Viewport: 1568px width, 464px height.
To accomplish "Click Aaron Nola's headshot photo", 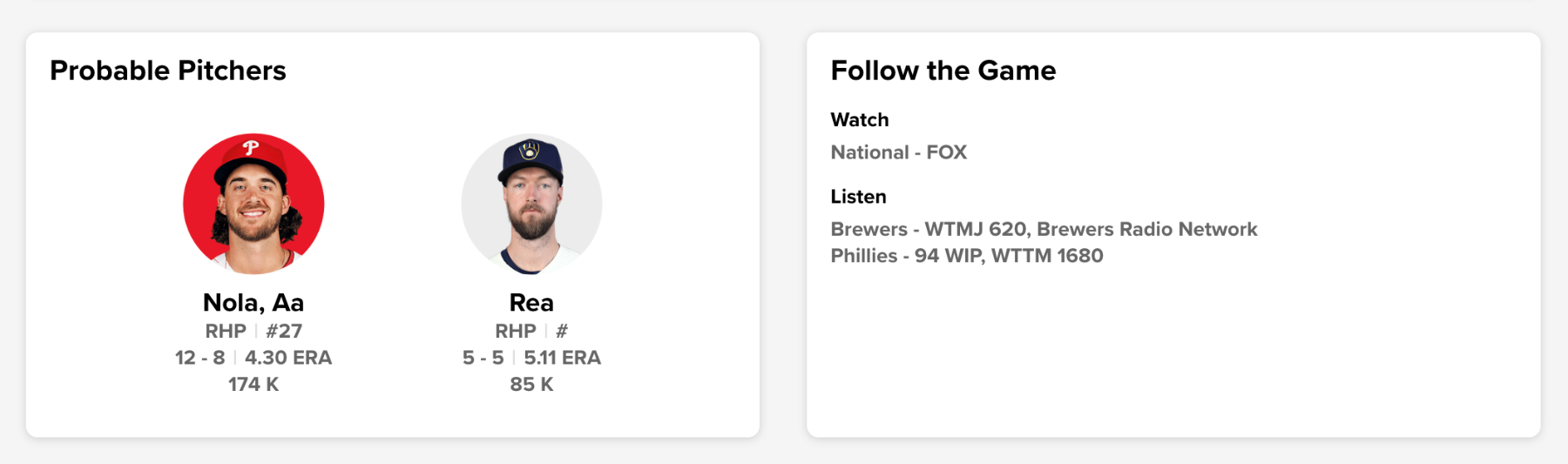I will pos(253,204).
